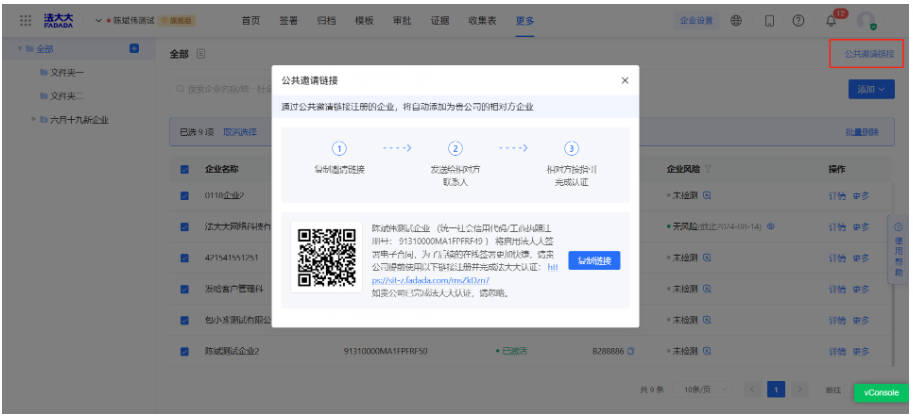Open the language globe icon

(x=737, y=20)
